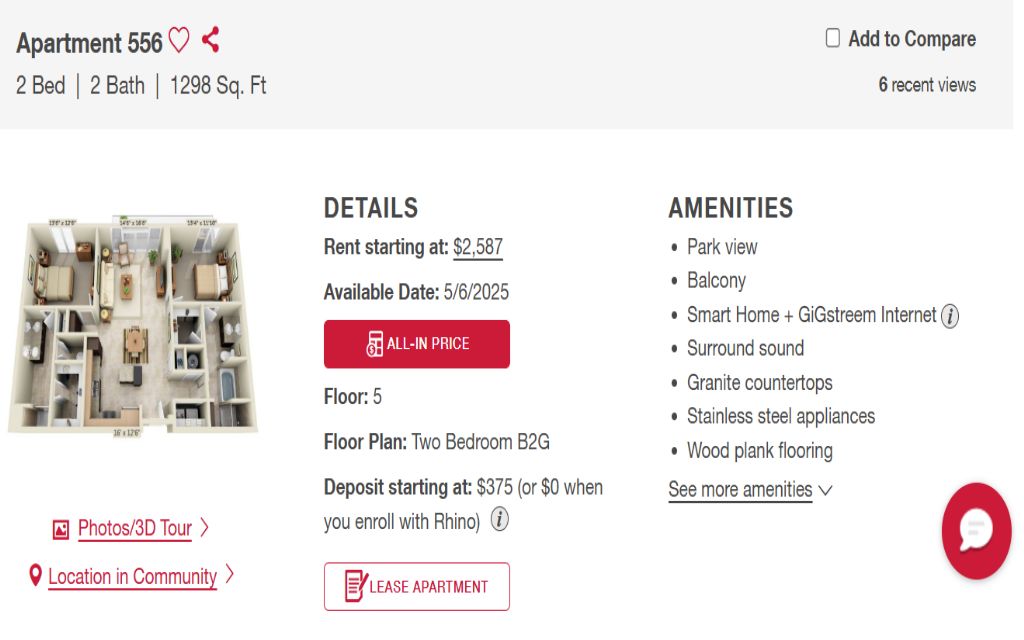
Task: Open the Photos/3D Tour link
Action: coord(135,529)
